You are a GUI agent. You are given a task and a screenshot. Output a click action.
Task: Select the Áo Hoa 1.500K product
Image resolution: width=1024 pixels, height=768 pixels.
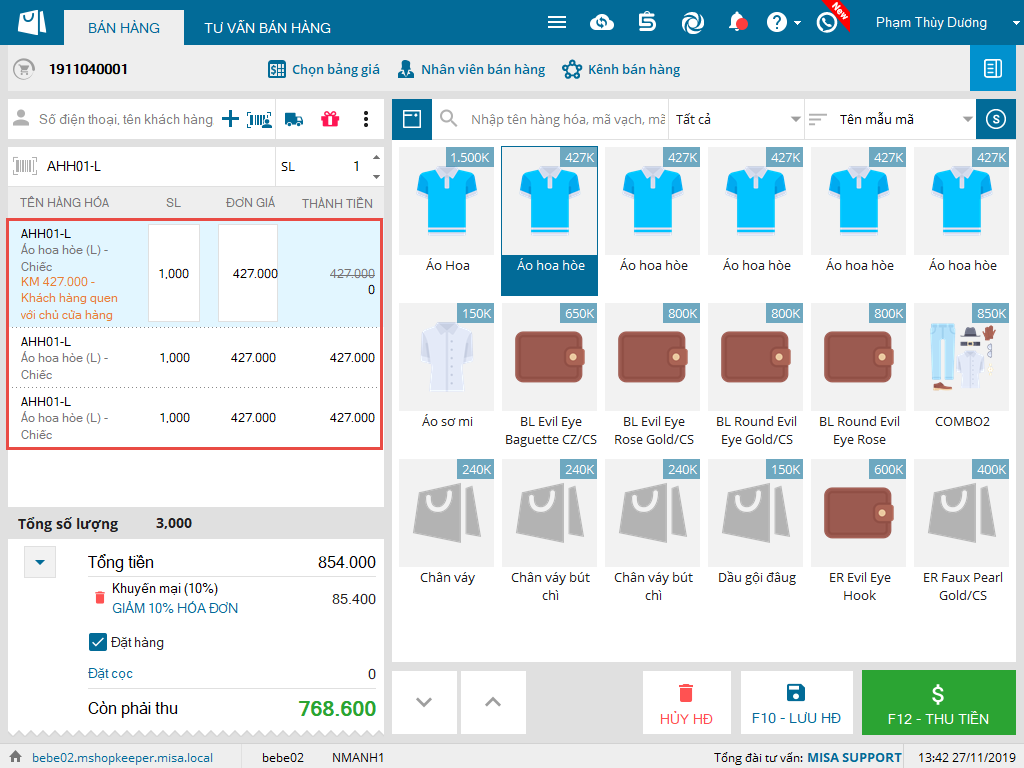(447, 221)
